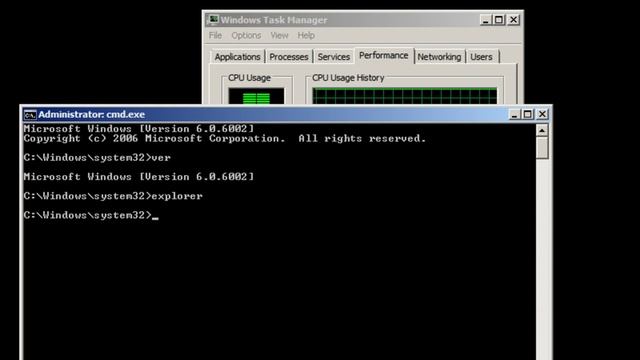Image resolution: width=640 pixels, height=360 pixels.
Task: Click the current empty command prompt line
Action: (91, 215)
